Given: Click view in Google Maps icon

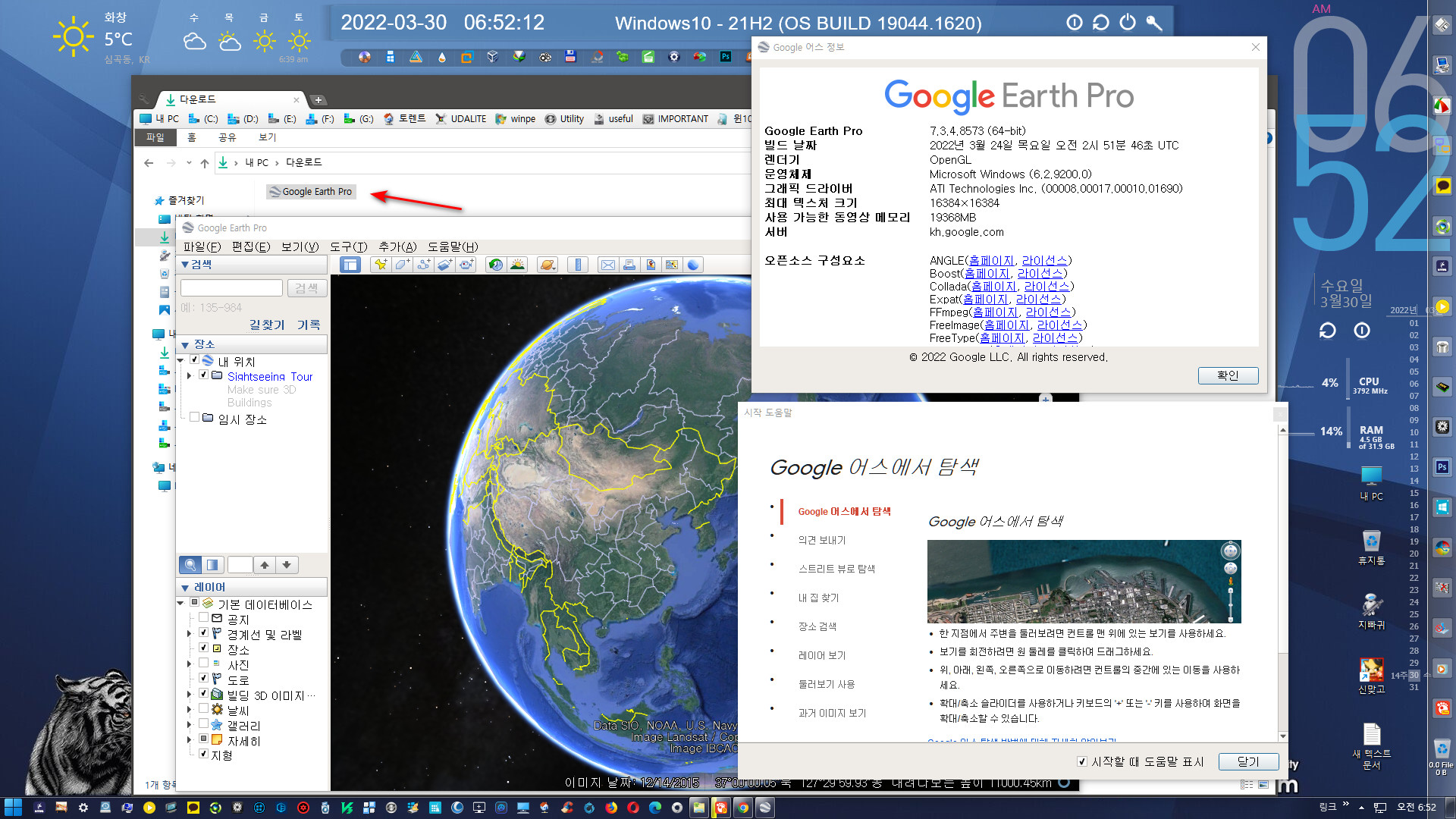Looking at the screenshot, I should point(672,265).
